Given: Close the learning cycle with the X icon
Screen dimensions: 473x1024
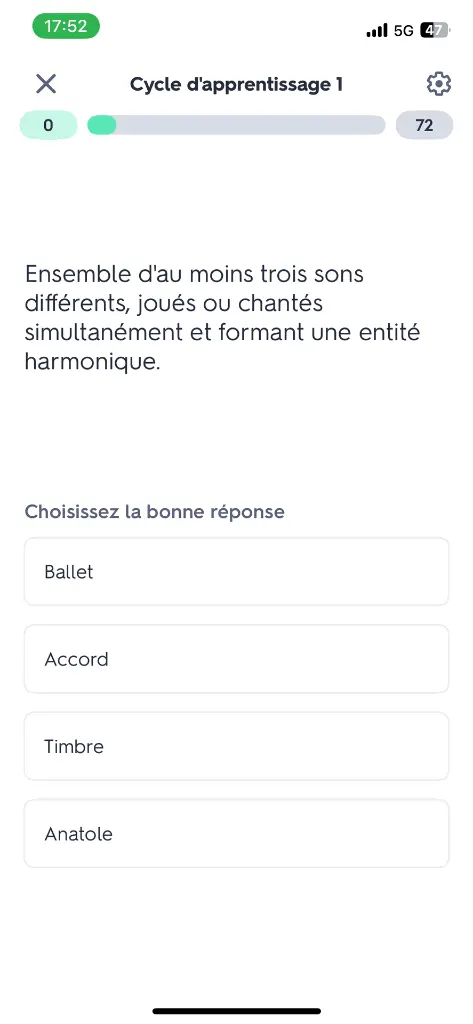Looking at the screenshot, I should 46,84.
